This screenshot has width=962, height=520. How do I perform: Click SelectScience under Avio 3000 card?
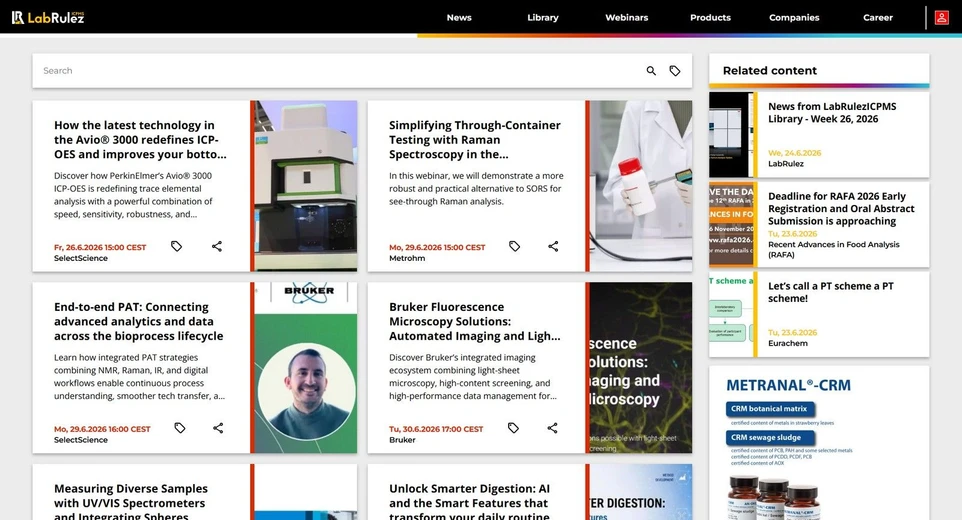80,258
